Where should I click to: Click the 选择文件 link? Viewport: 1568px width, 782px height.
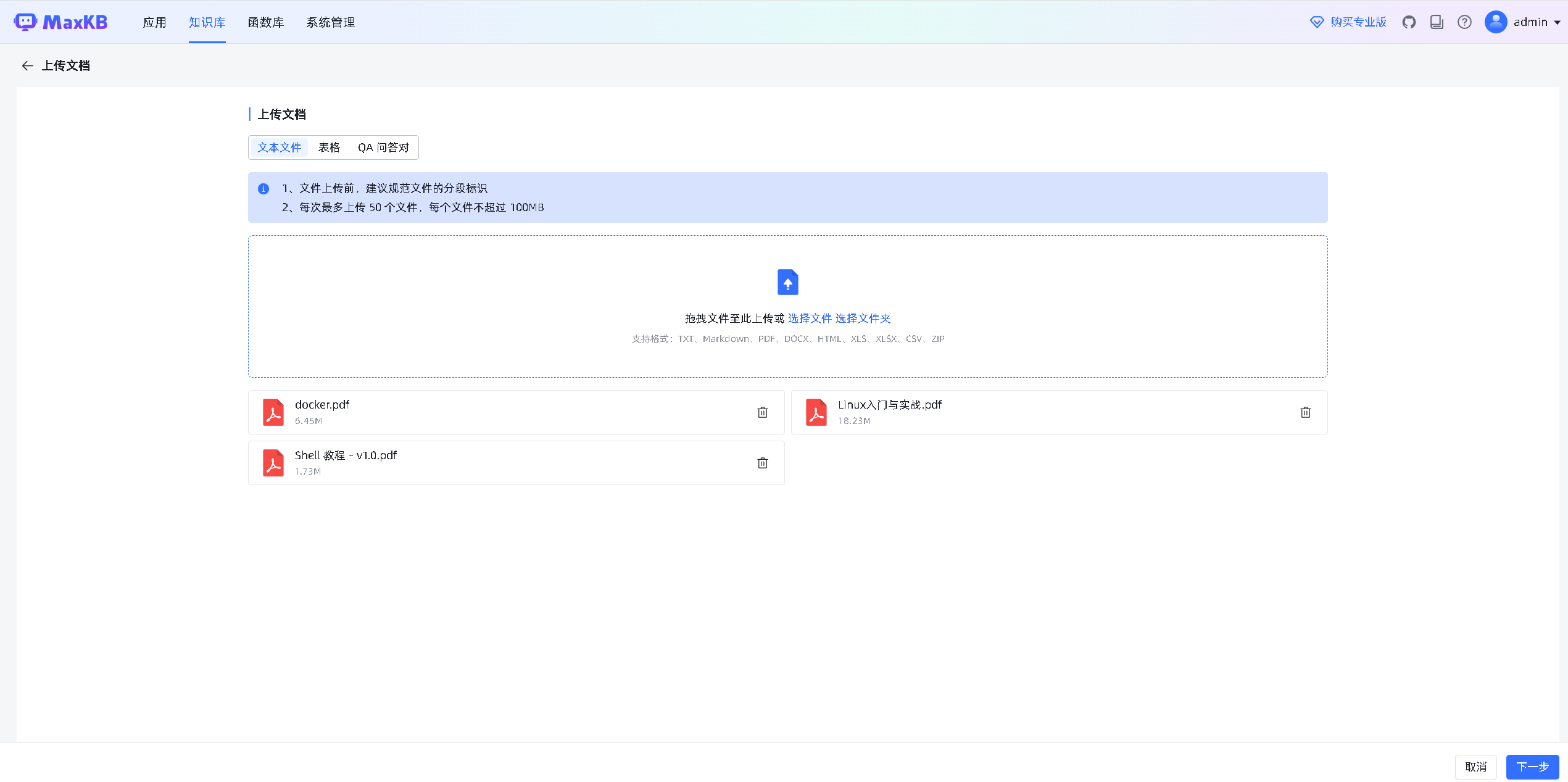[810, 318]
